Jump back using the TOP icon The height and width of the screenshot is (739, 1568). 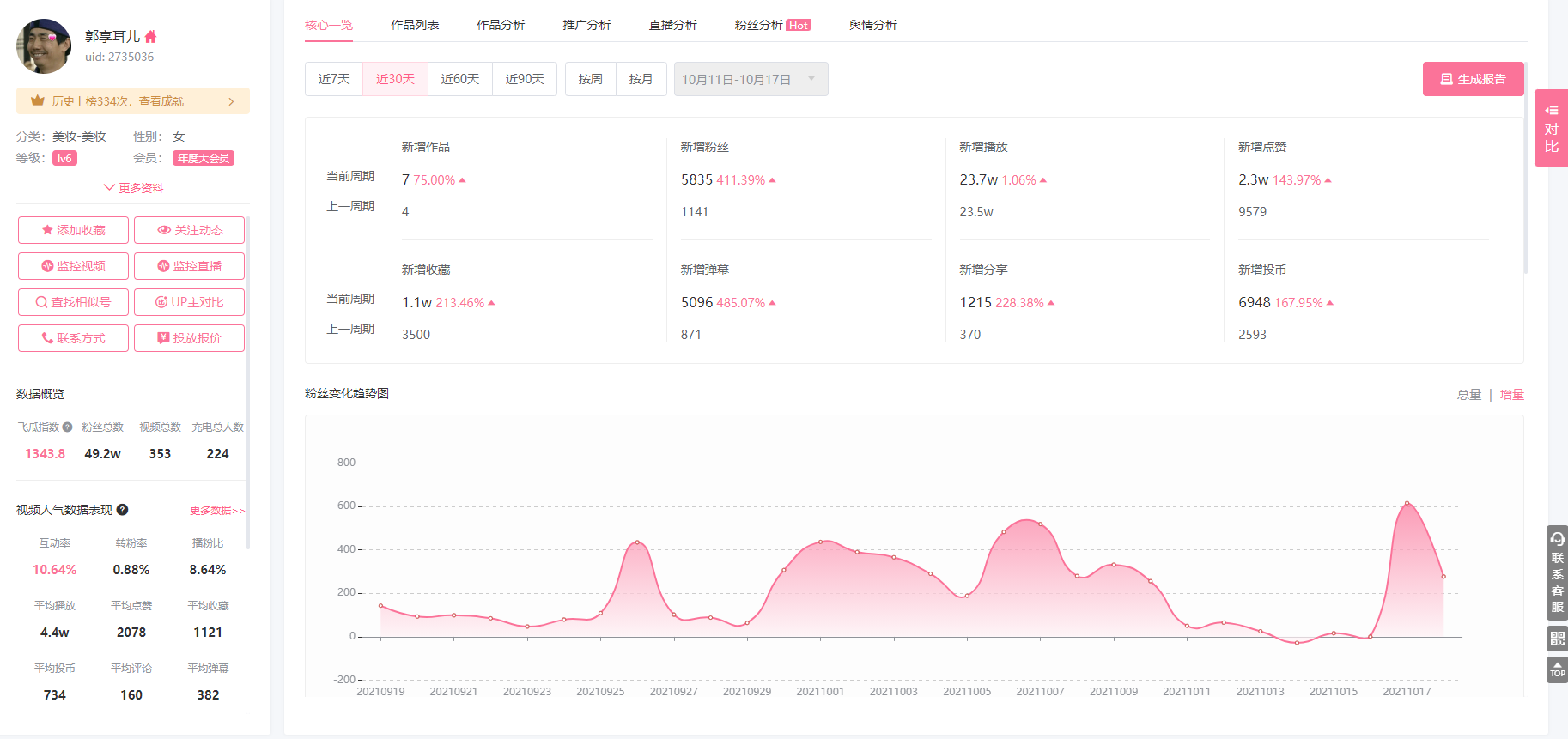point(1557,669)
